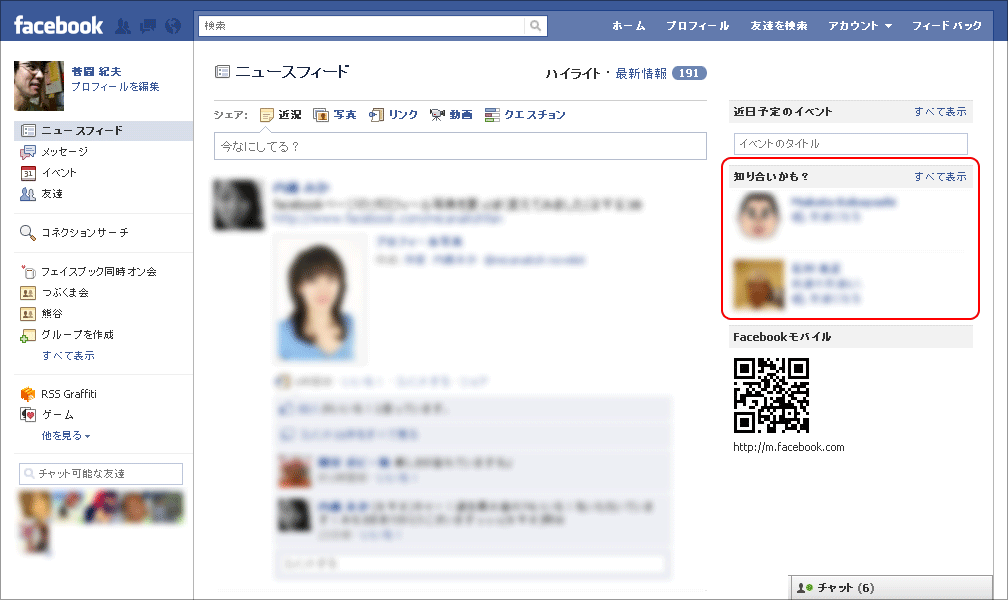Viewport: 1008px width, 600px height.
Task: Click the Facebook mobile QR code
Action: (771, 395)
